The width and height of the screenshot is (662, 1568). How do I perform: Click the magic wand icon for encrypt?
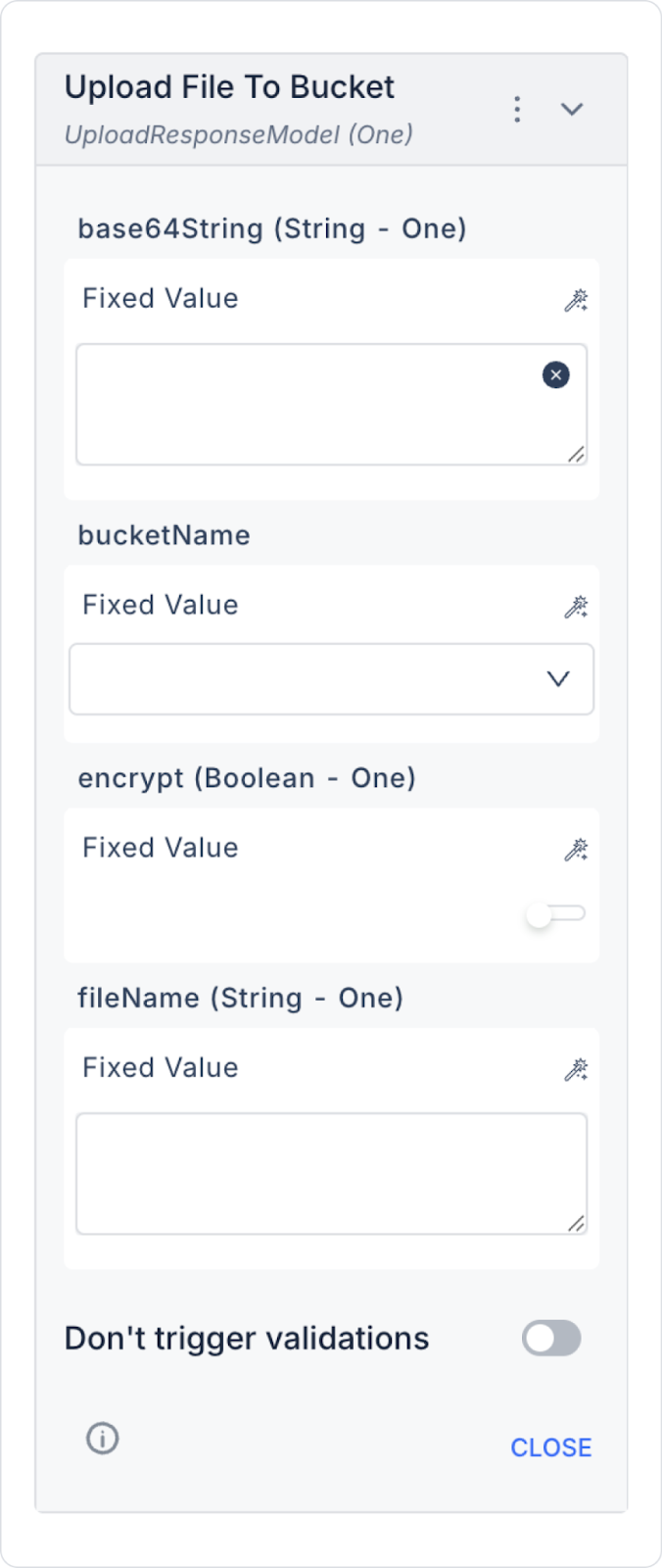[576, 849]
